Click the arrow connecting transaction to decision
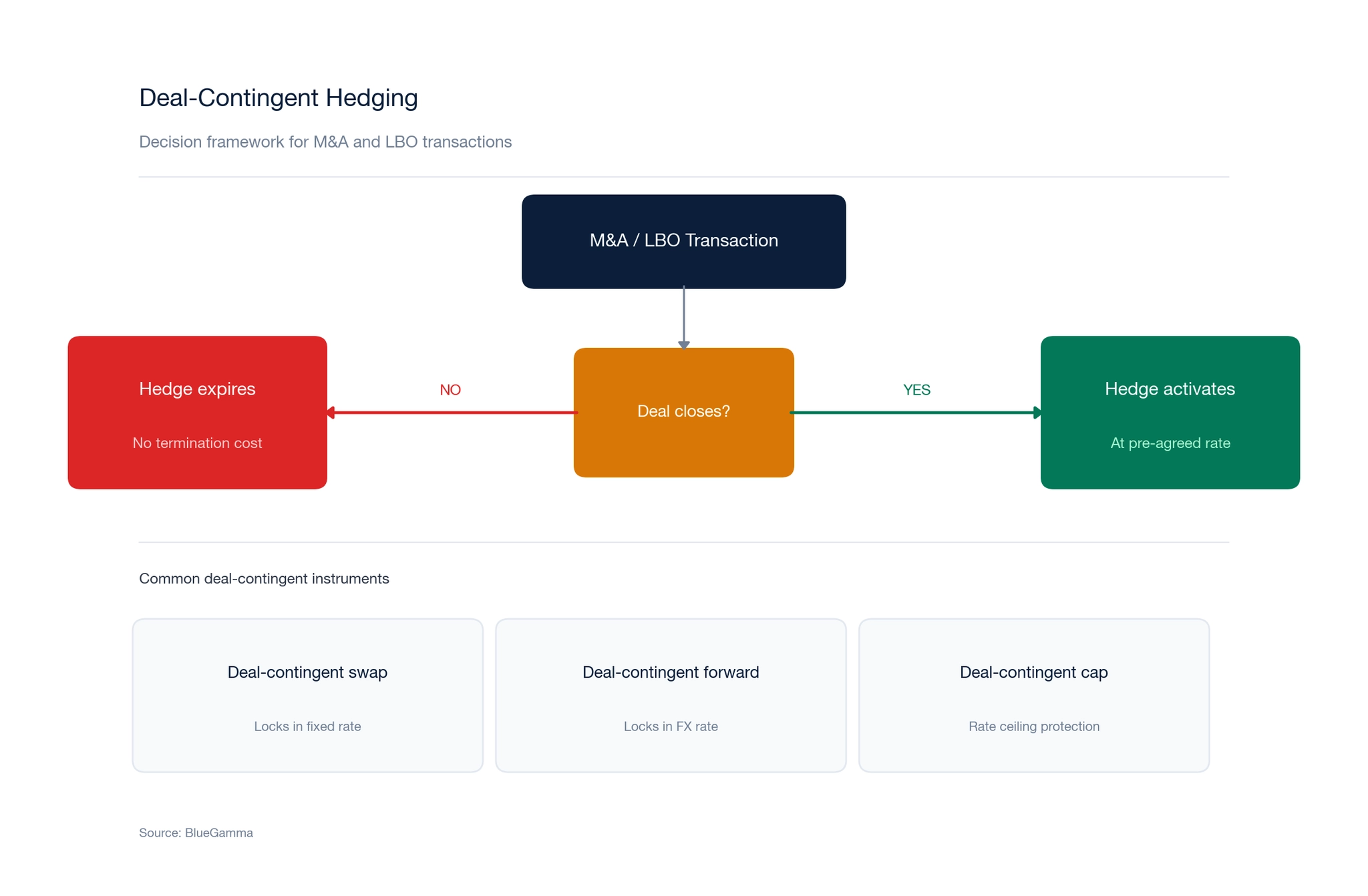Screen dimensions: 1368x896 click(x=683, y=317)
